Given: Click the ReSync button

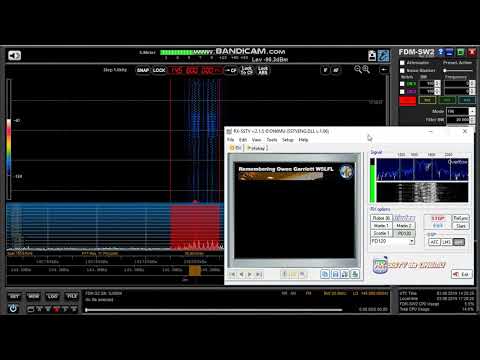Looking at the screenshot, I should point(461,218).
